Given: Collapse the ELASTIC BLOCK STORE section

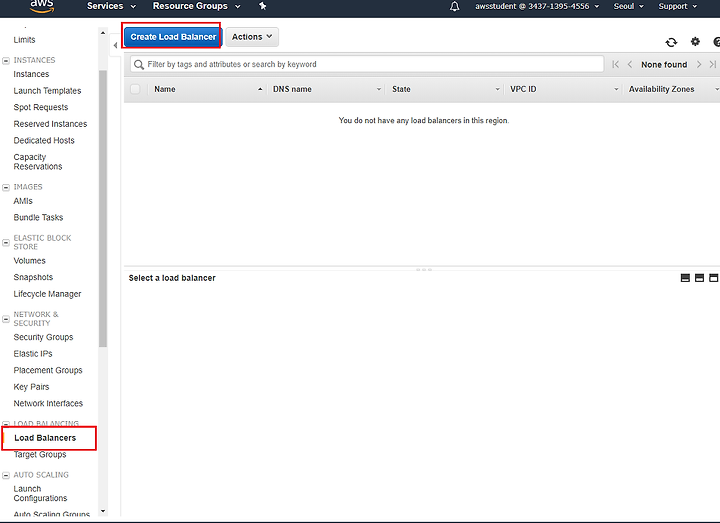Looking at the screenshot, I should pyautogui.click(x=6, y=242).
